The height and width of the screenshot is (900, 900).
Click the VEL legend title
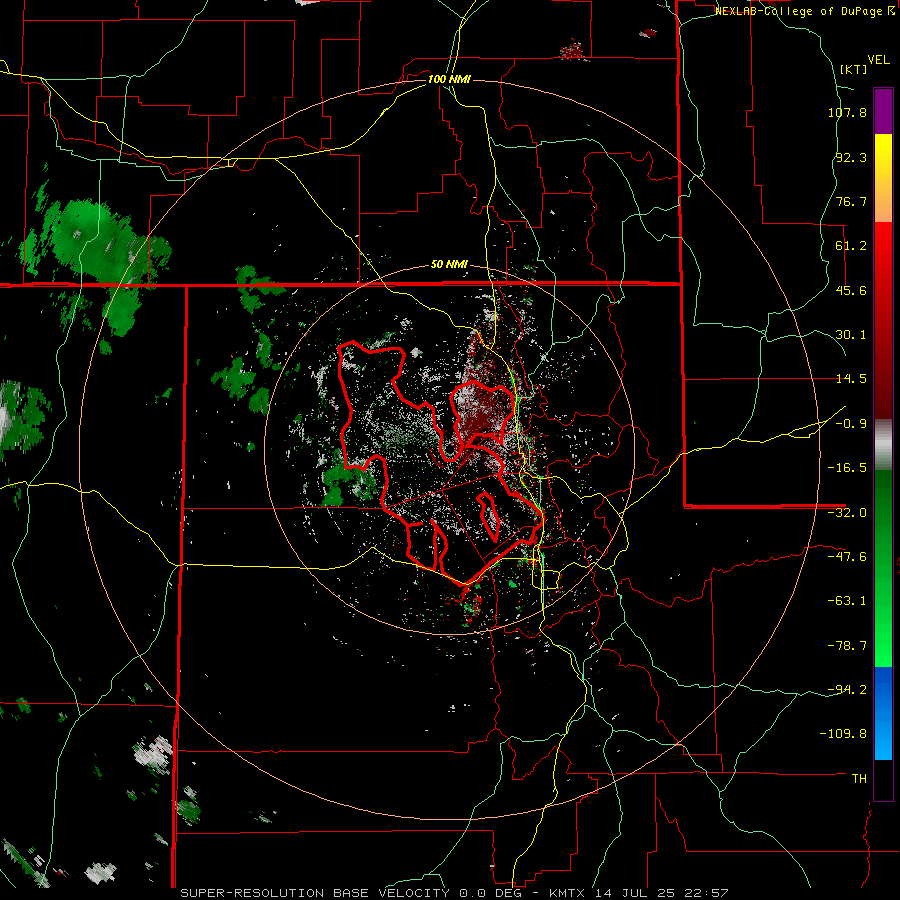point(878,60)
